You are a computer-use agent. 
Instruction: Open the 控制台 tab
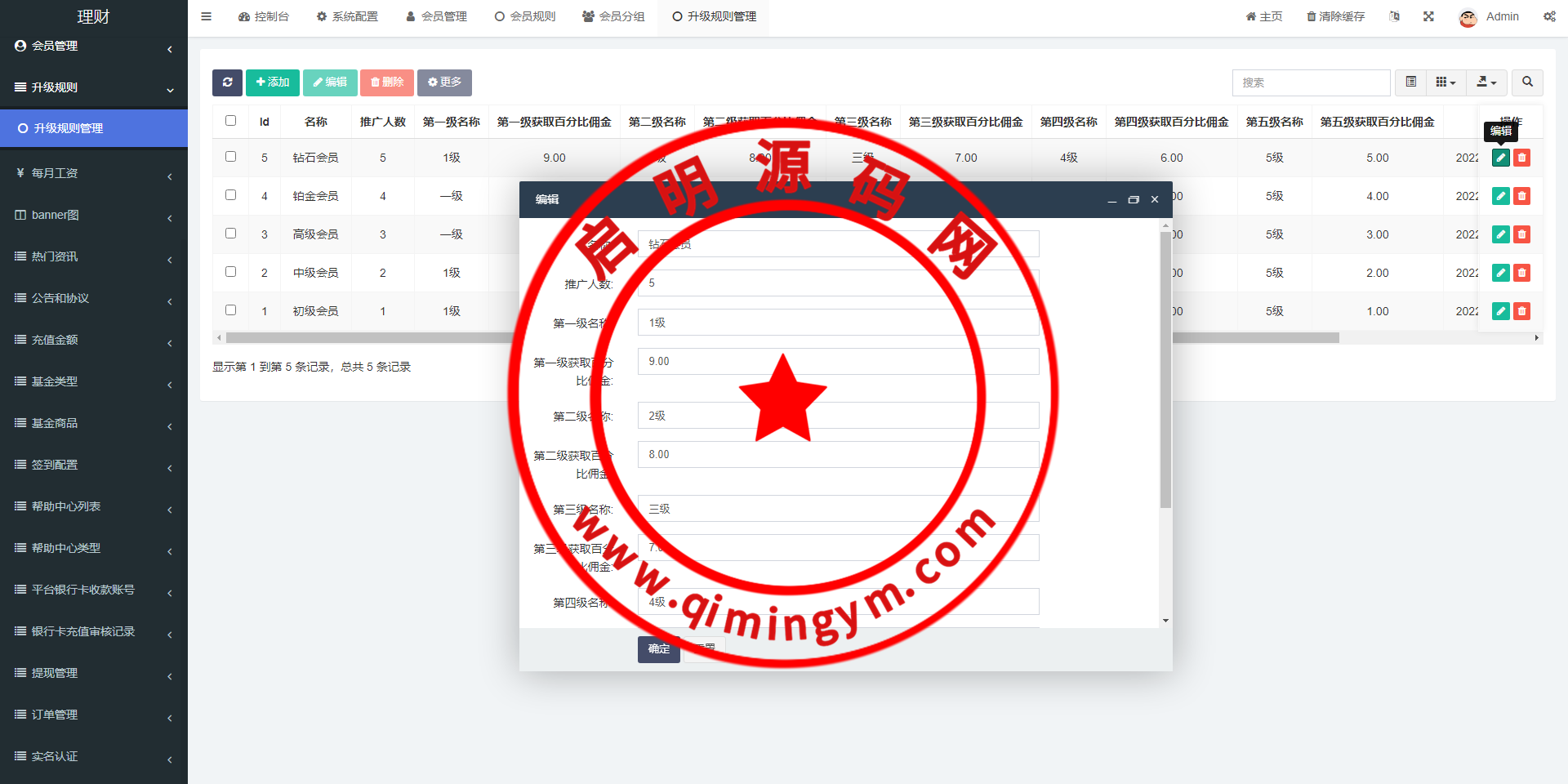tap(264, 16)
